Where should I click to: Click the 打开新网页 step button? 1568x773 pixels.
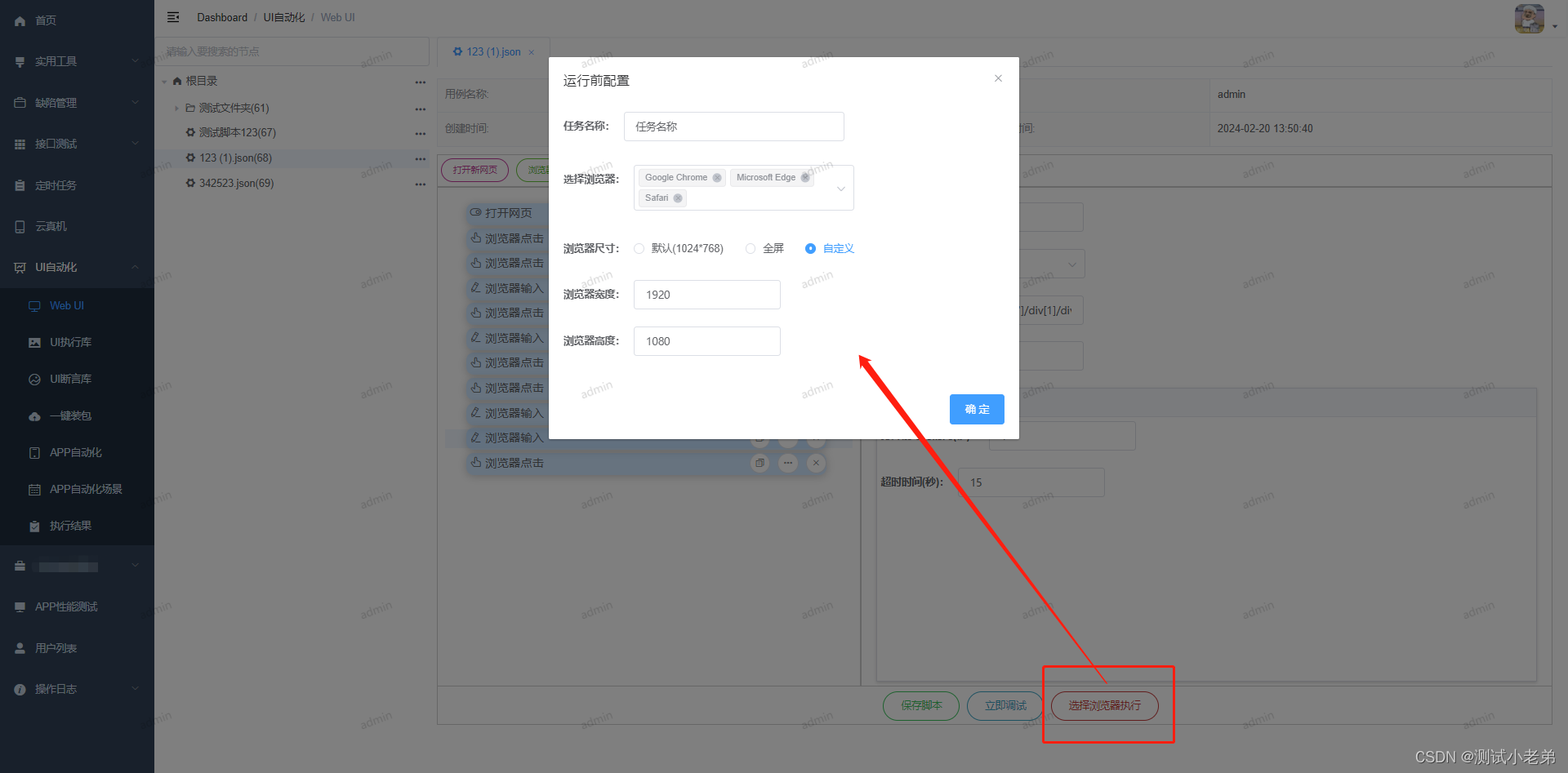click(x=474, y=170)
